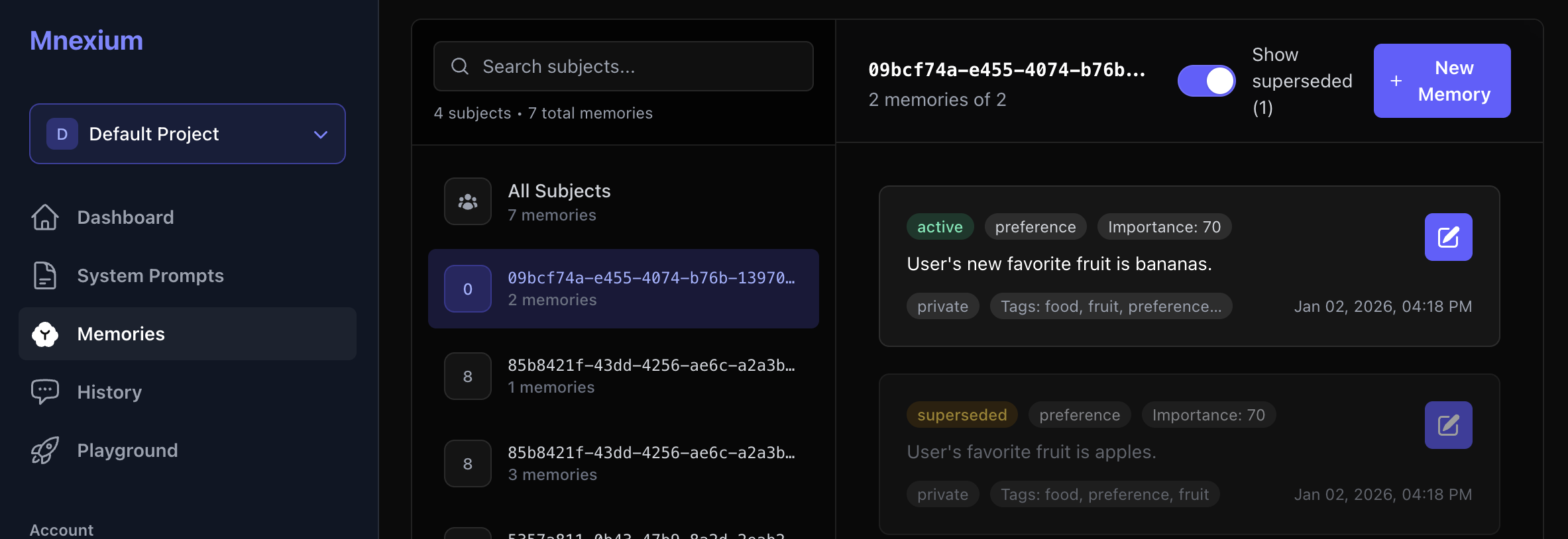Open the System Prompts section
The width and height of the screenshot is (1568, 539).
point(150,275)
